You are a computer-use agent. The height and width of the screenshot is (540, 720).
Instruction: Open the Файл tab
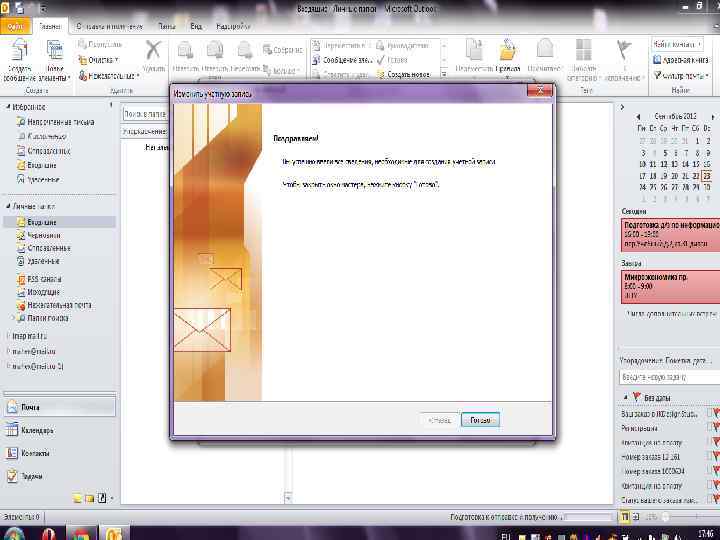point(15,27)
